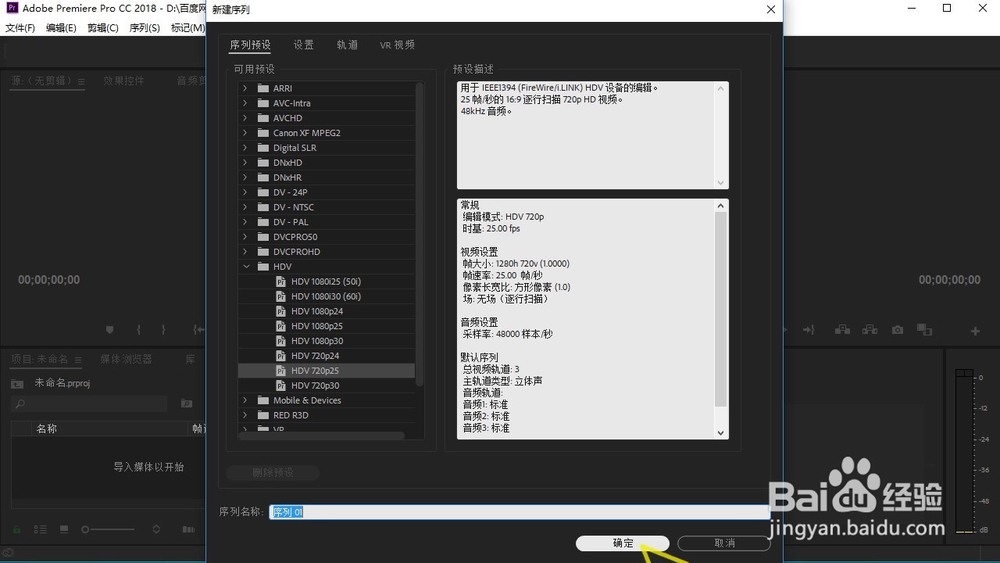Screen dimensions: 1000x563
Task: Open the 编辑(E) menu
Action: (61, 28)
